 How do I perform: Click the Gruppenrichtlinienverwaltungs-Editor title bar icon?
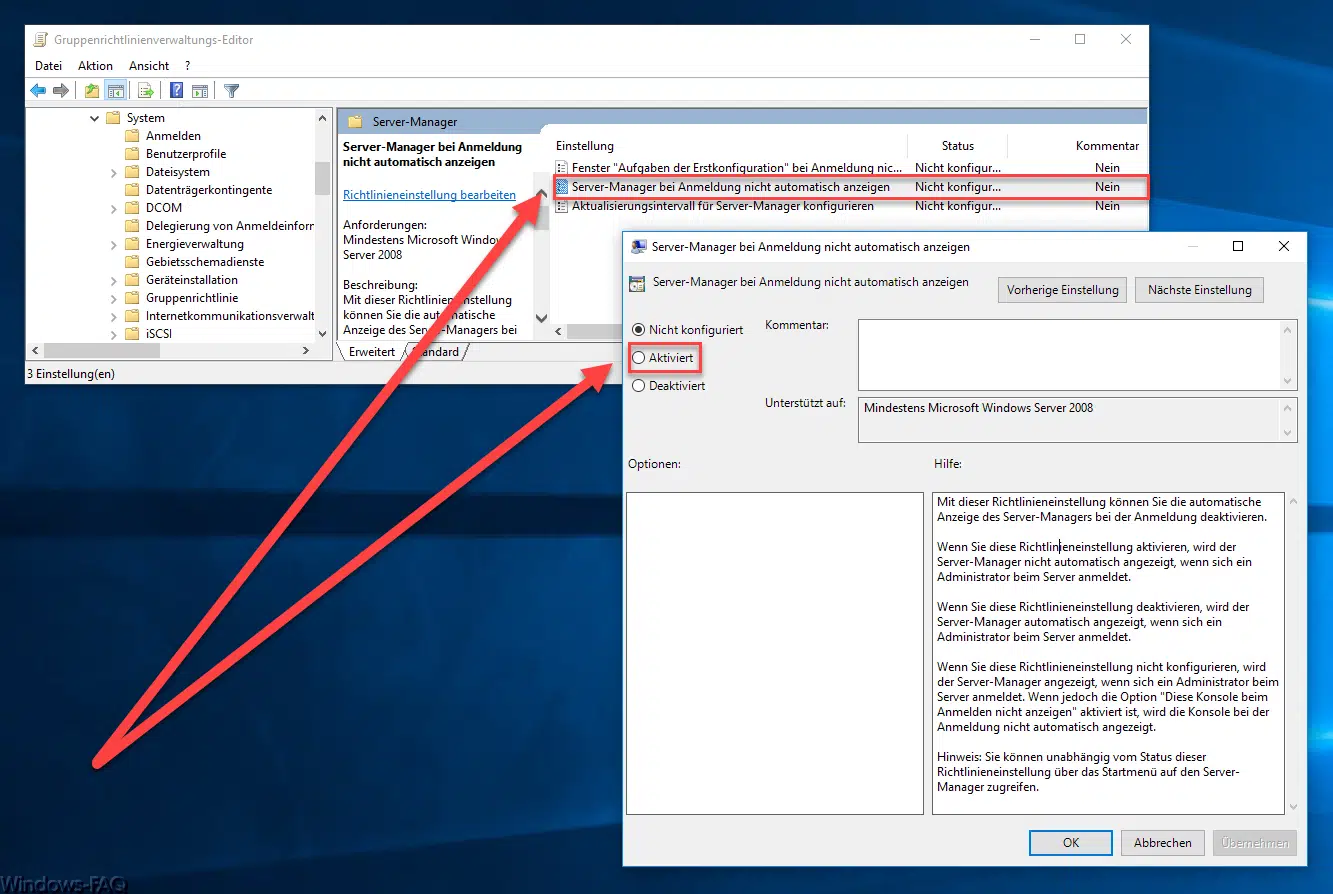click(41, 40)
